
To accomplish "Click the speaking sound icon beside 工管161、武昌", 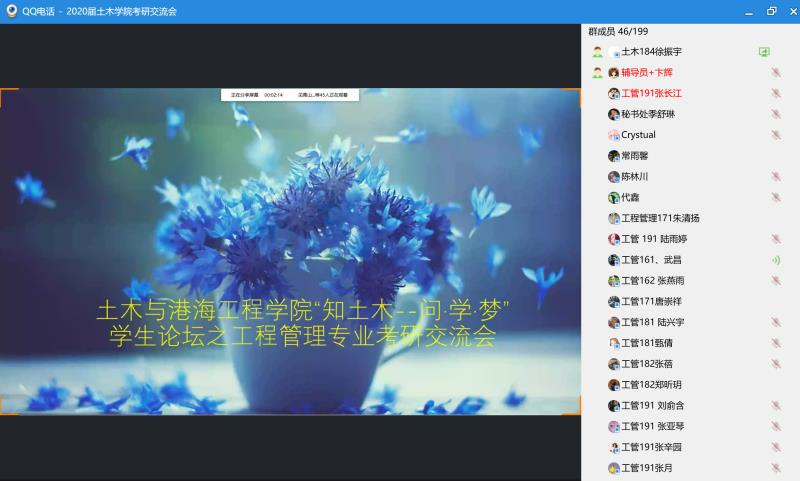I will (x=776, y=260).
